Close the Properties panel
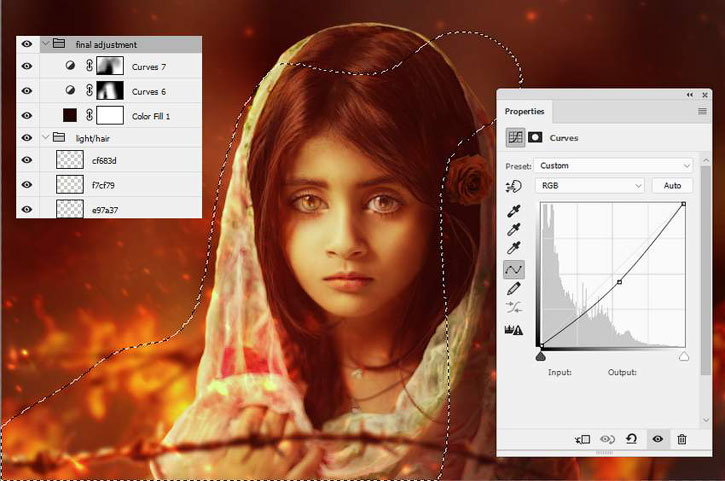 pos(705,95)
